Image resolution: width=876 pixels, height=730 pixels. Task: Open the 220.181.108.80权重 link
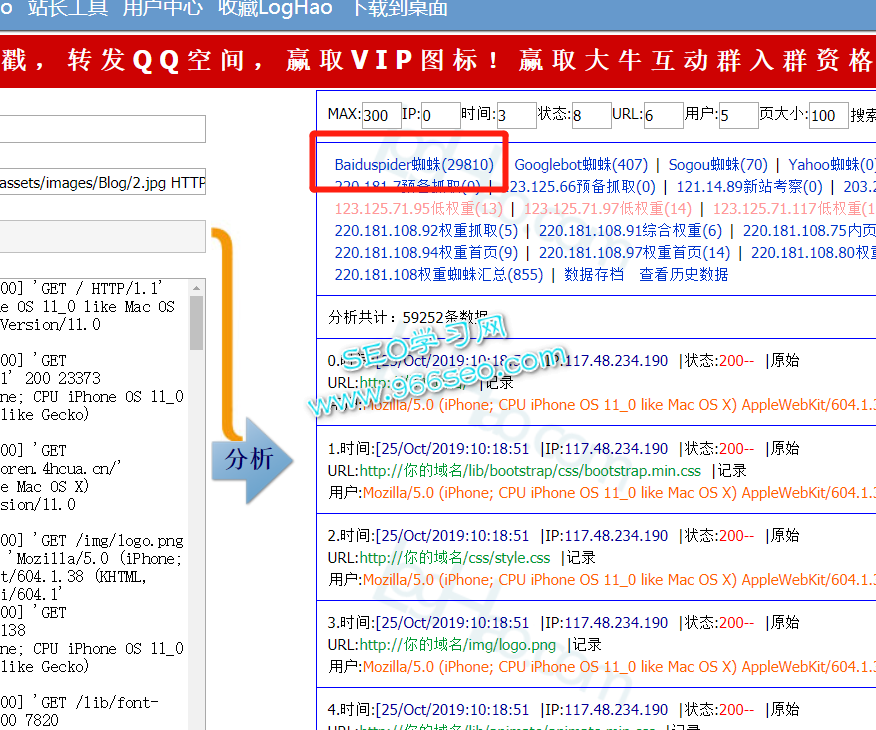point(813,252)
